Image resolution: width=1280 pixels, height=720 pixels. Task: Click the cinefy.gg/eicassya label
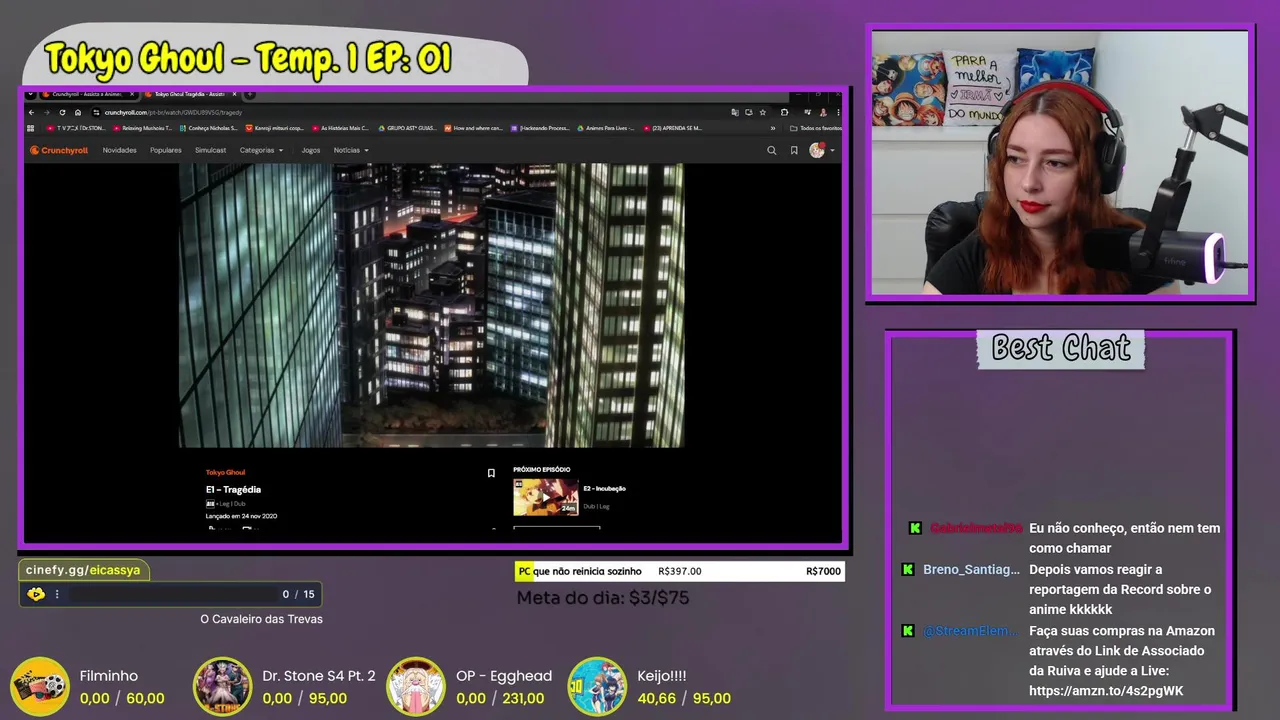tap(83, 570)
